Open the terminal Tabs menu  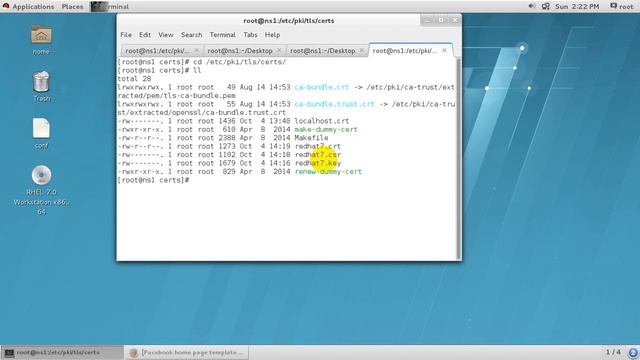click(250, 35)
